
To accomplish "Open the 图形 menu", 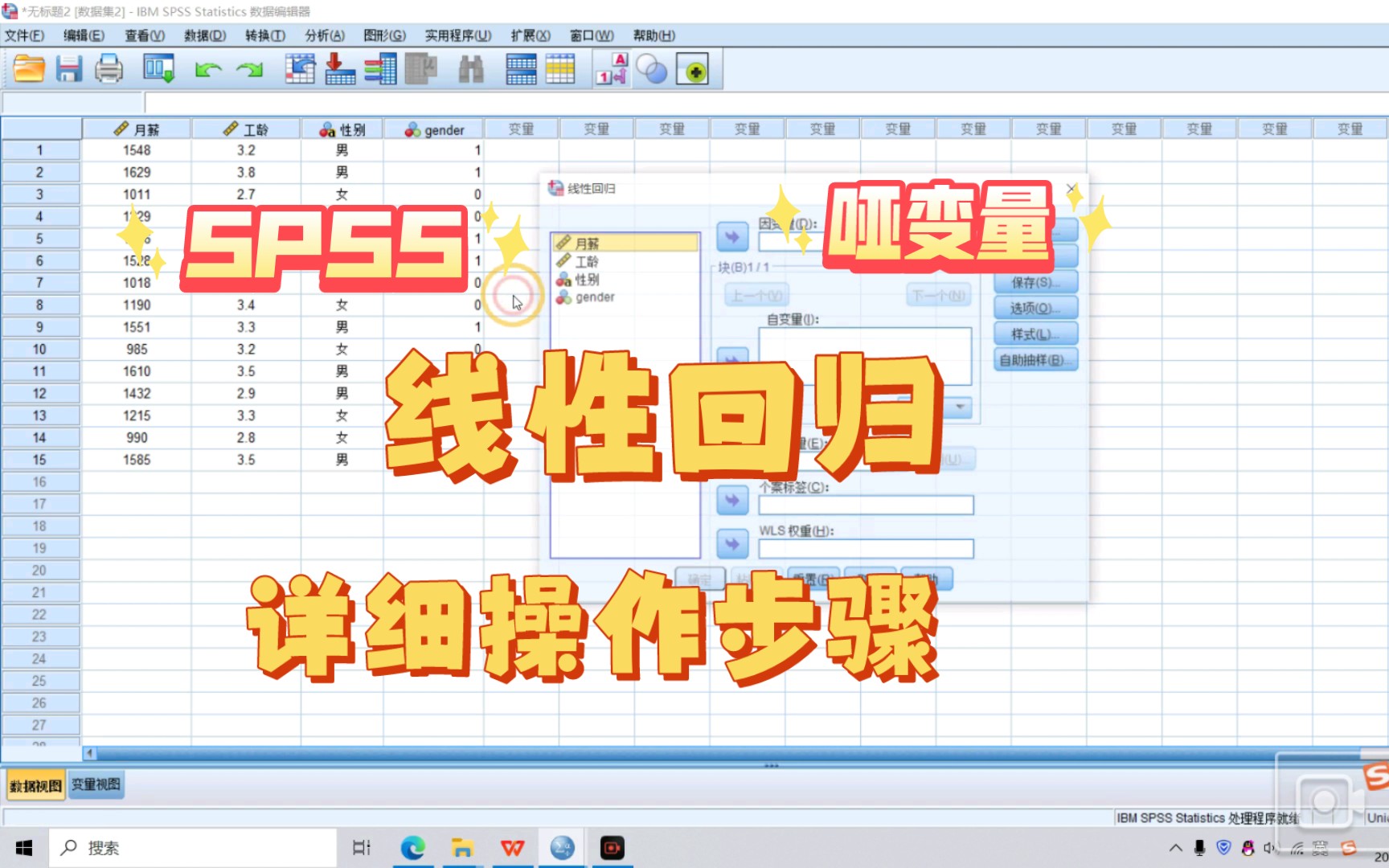I will point(384,35).
